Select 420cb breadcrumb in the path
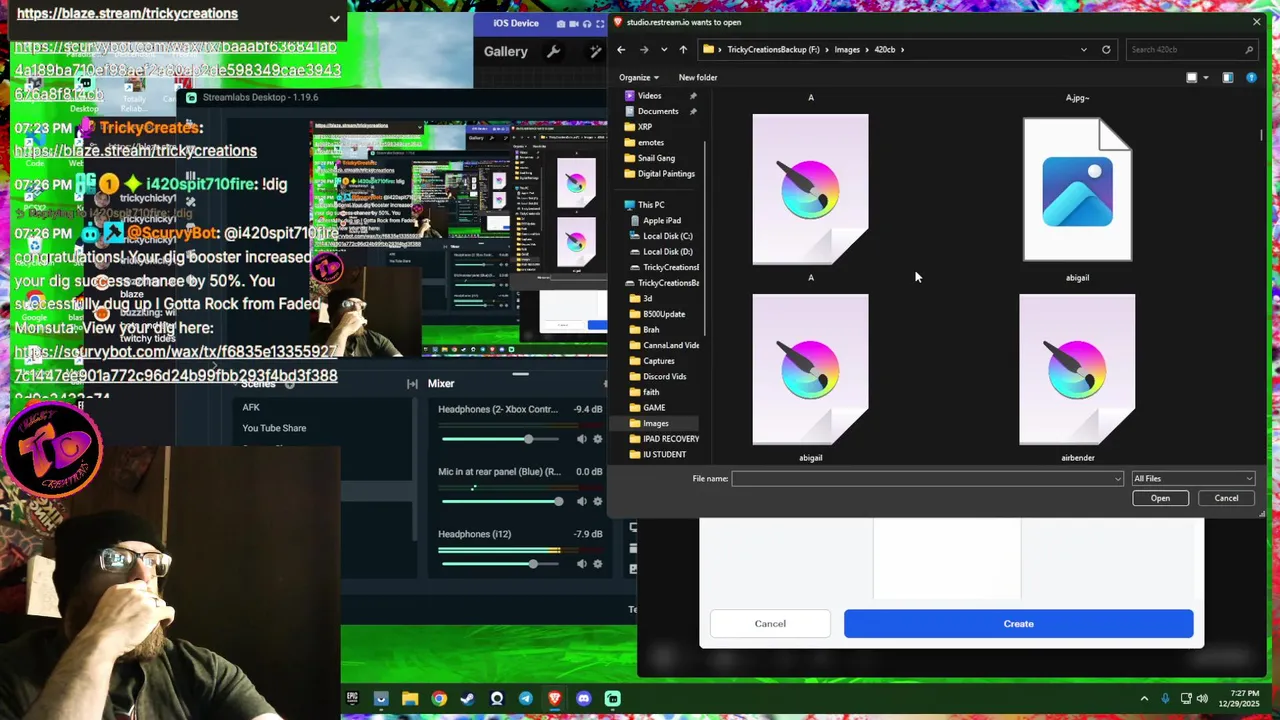 (x=884, y=49)
